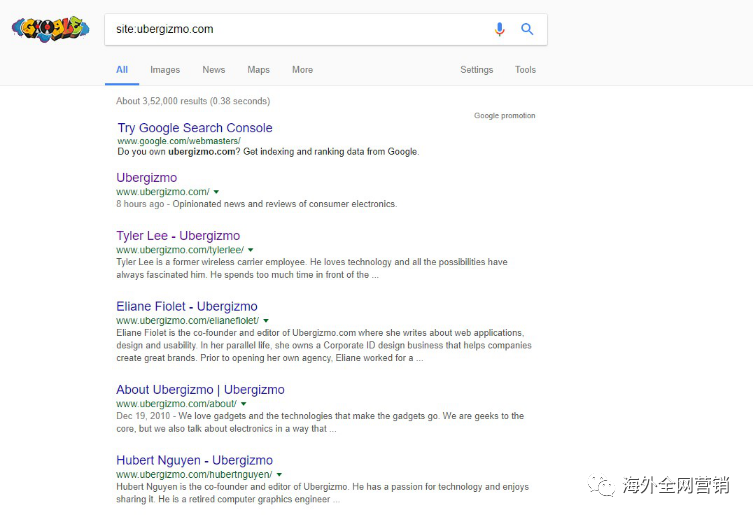Click the 'Eliane Fiolet is the co-founder' snippet

[x=324, y=345]
